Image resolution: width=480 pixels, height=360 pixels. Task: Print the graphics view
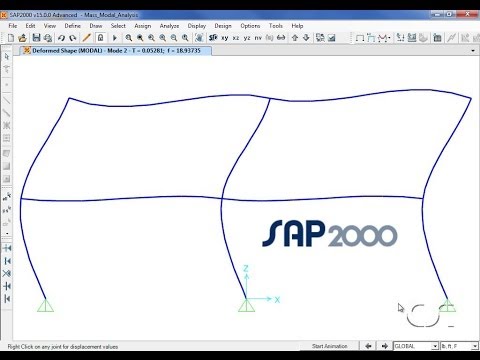click(48, 38)
